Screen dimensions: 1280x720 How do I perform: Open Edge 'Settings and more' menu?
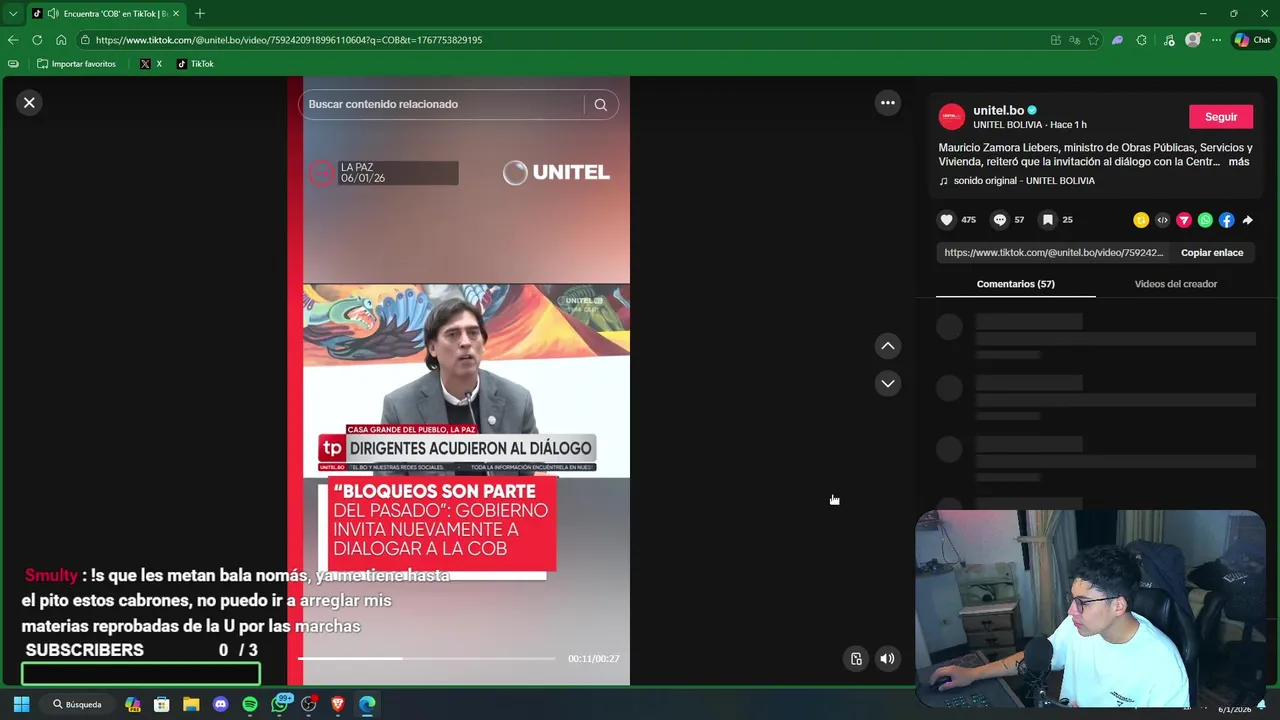[x=1216, y=40]
